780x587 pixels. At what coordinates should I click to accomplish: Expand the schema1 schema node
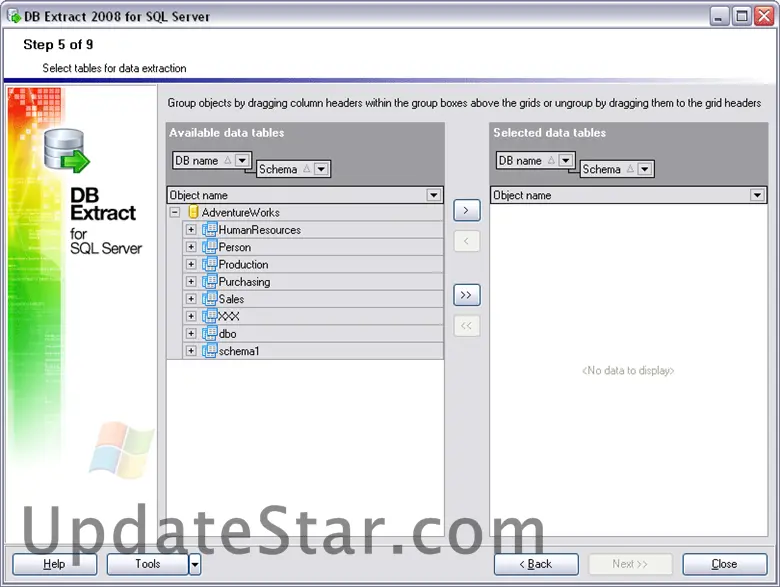pos(191,351)
